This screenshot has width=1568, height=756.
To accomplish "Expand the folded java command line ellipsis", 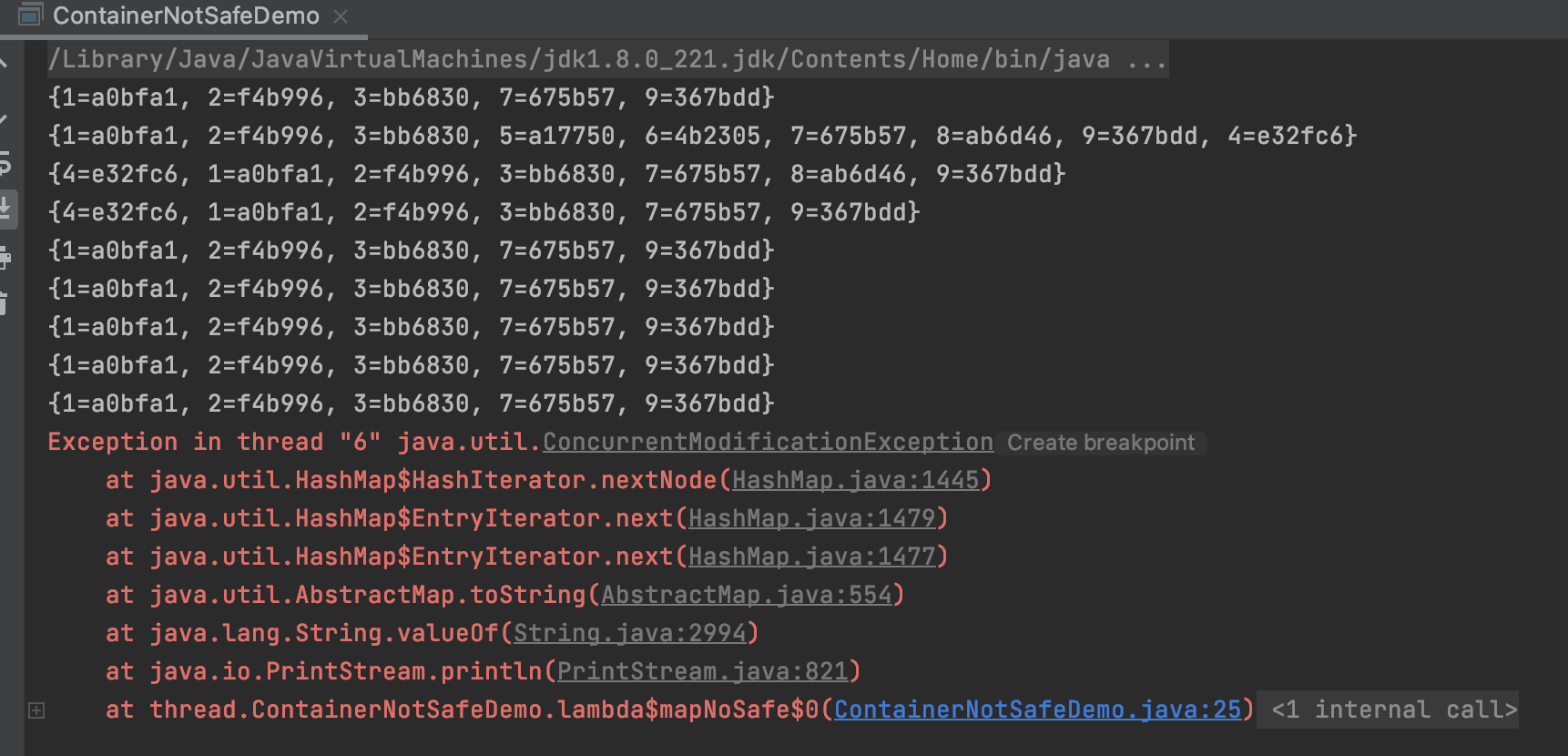I will (x=1146, y=60).
